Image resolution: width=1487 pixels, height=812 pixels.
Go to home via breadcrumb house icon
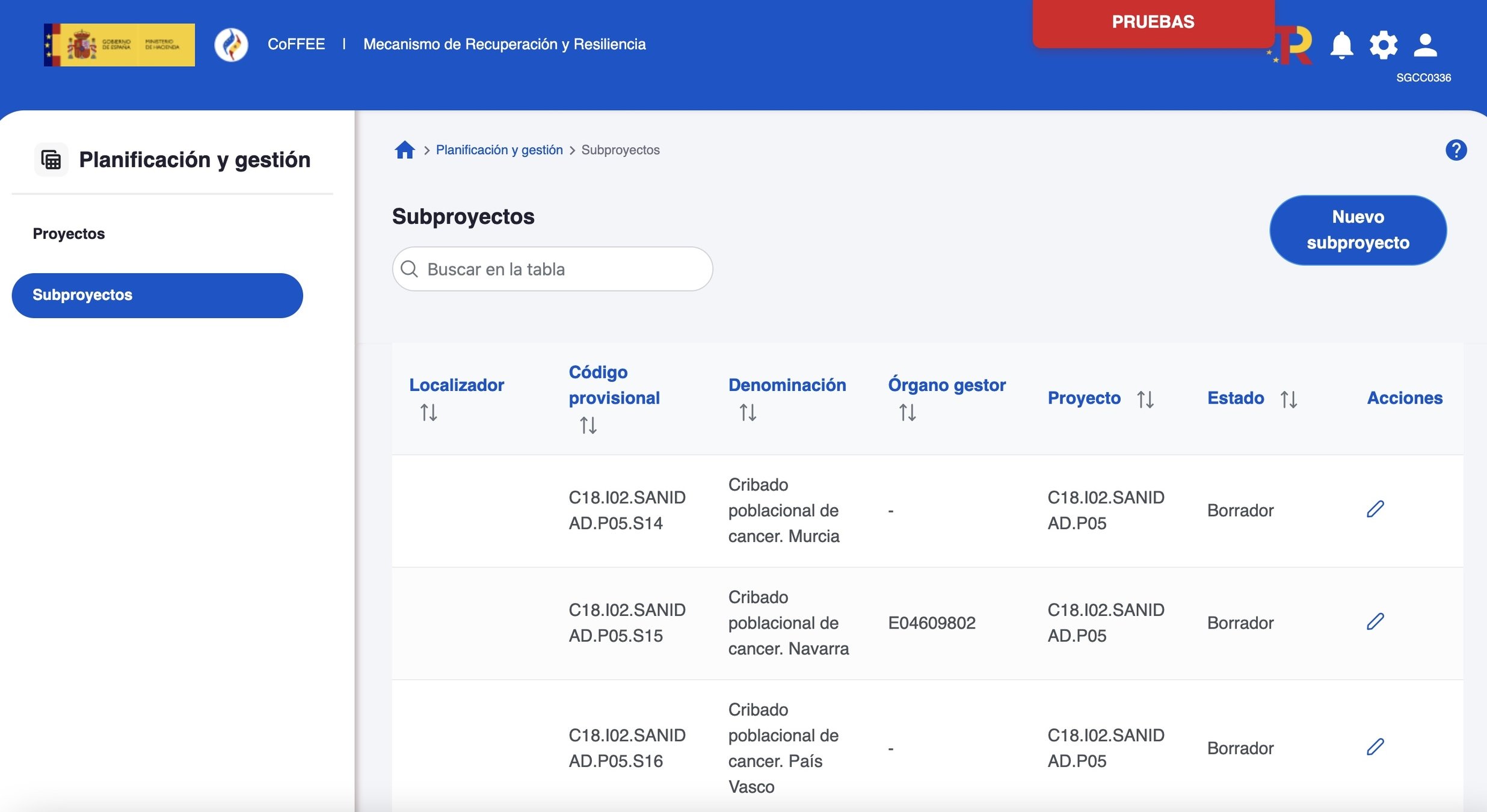(x=405, y=150)
